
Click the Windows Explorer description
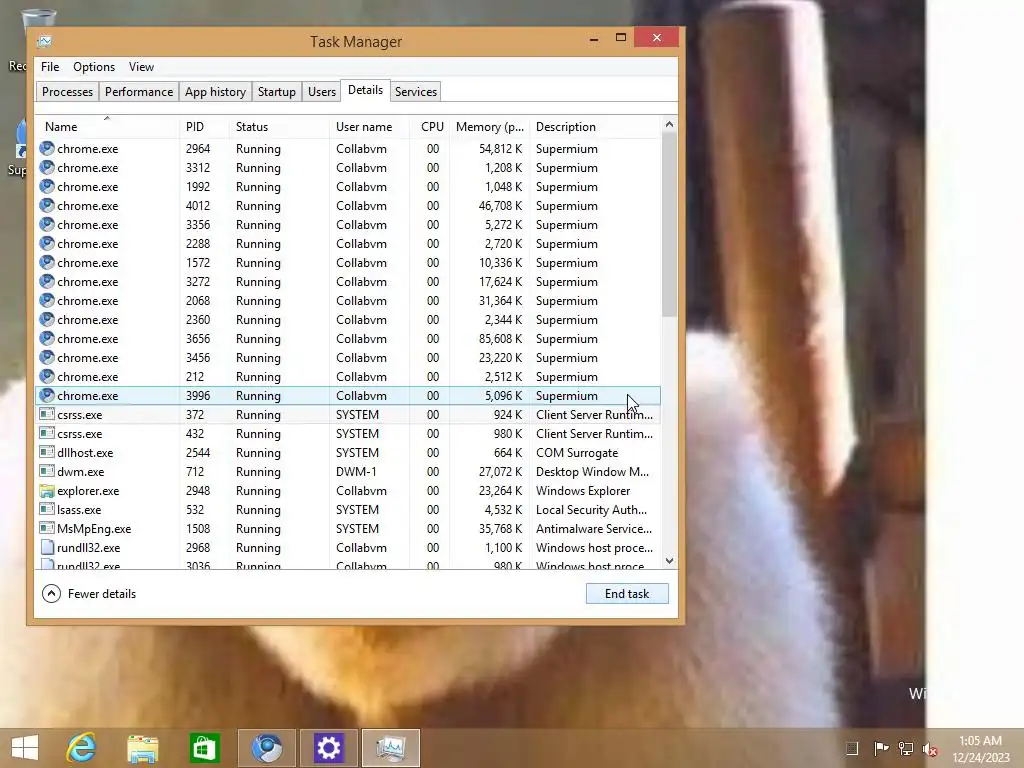point(583,490)
